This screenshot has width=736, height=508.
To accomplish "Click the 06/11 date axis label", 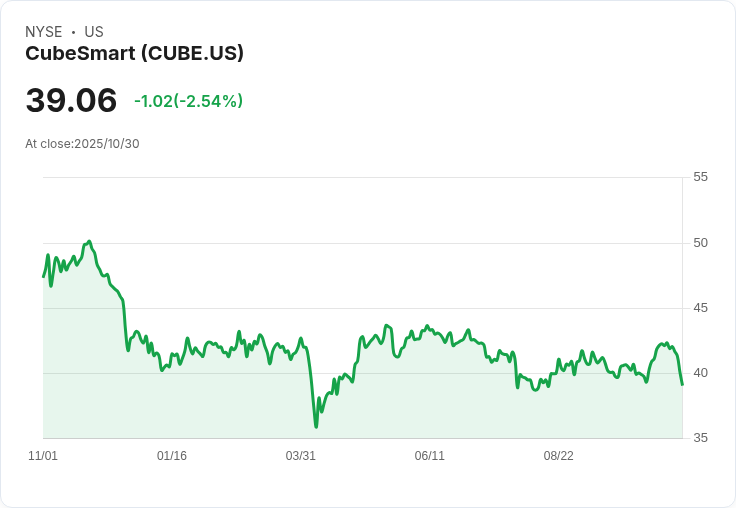I will [429, 456].
